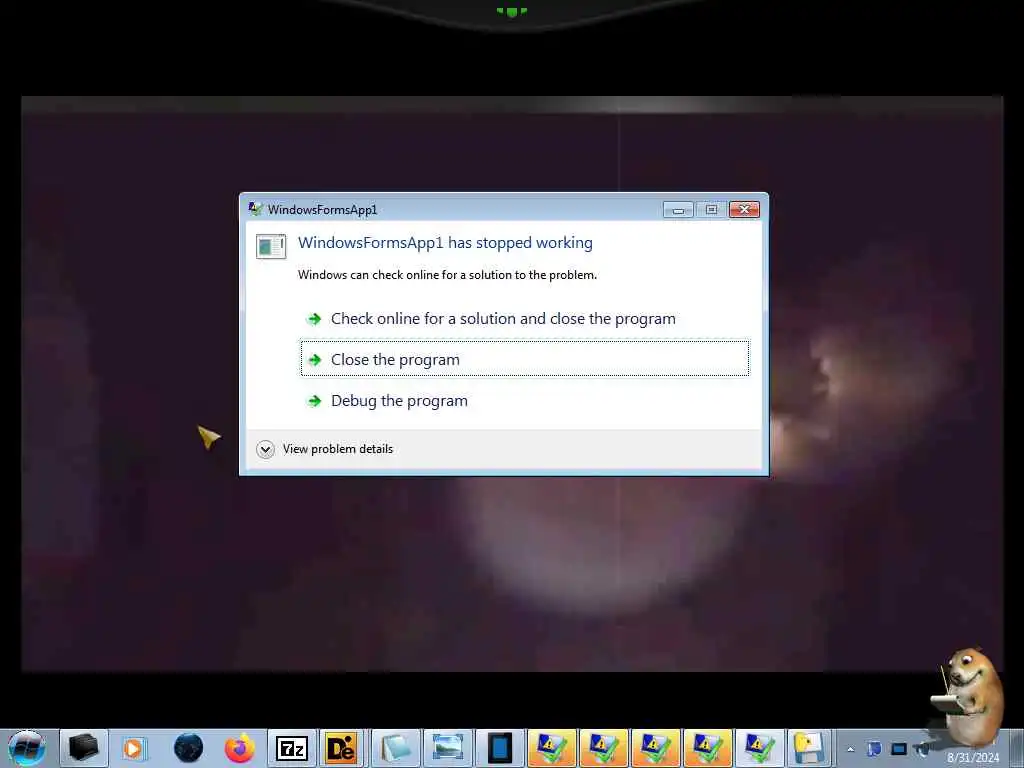This screenshot has height=768, width=1024.
Task: Close the WindowsFormsApp1 error dialog
Action: click(744, 210)
